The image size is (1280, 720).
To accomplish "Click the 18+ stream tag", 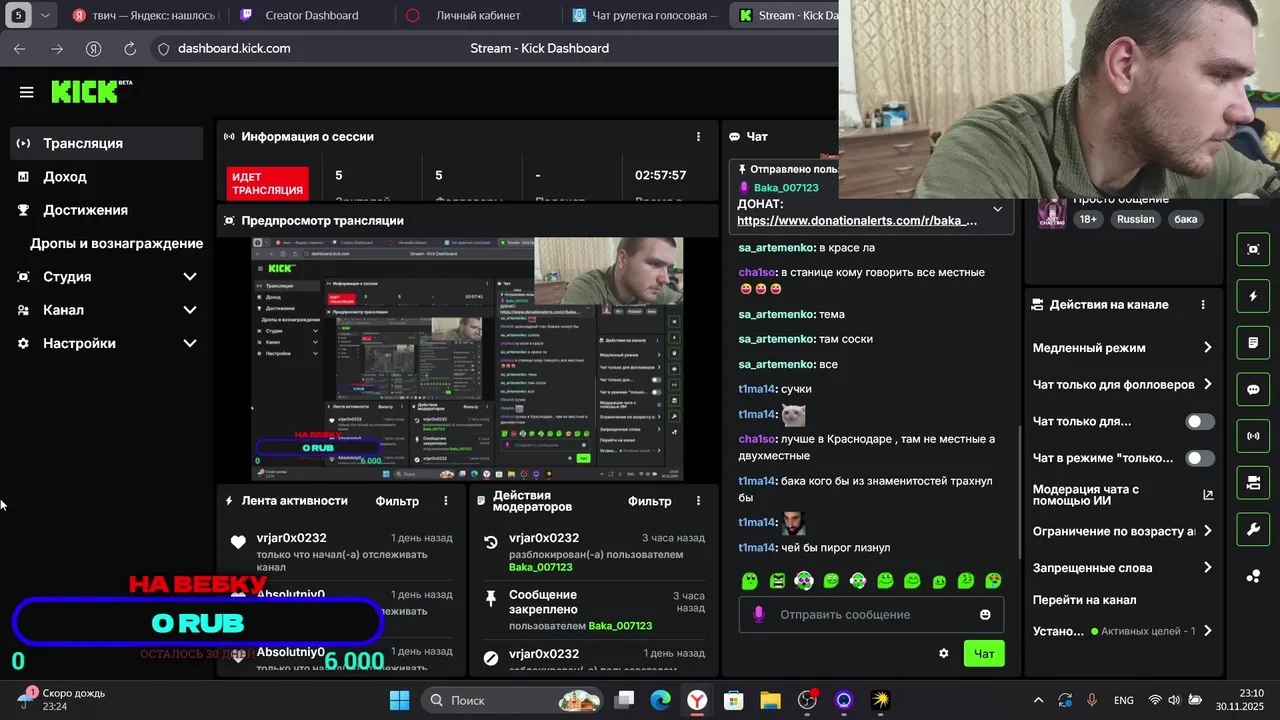I will (1088, 219).
